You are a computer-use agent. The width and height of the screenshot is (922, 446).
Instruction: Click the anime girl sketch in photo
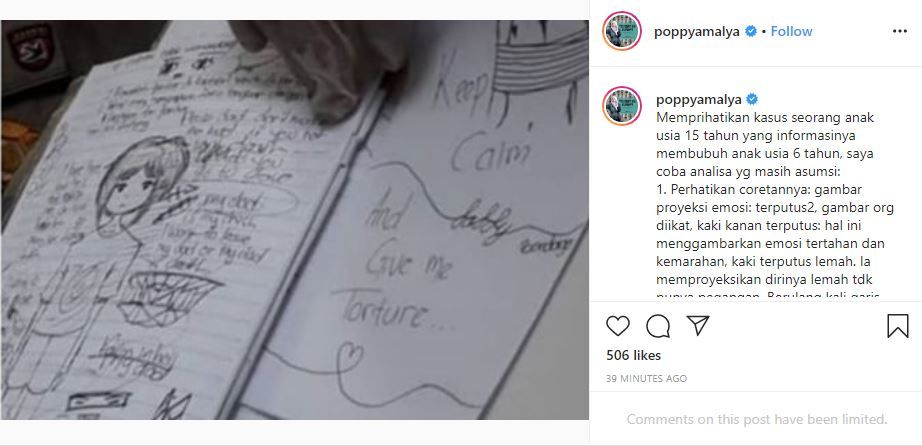[x=140, y=182]
